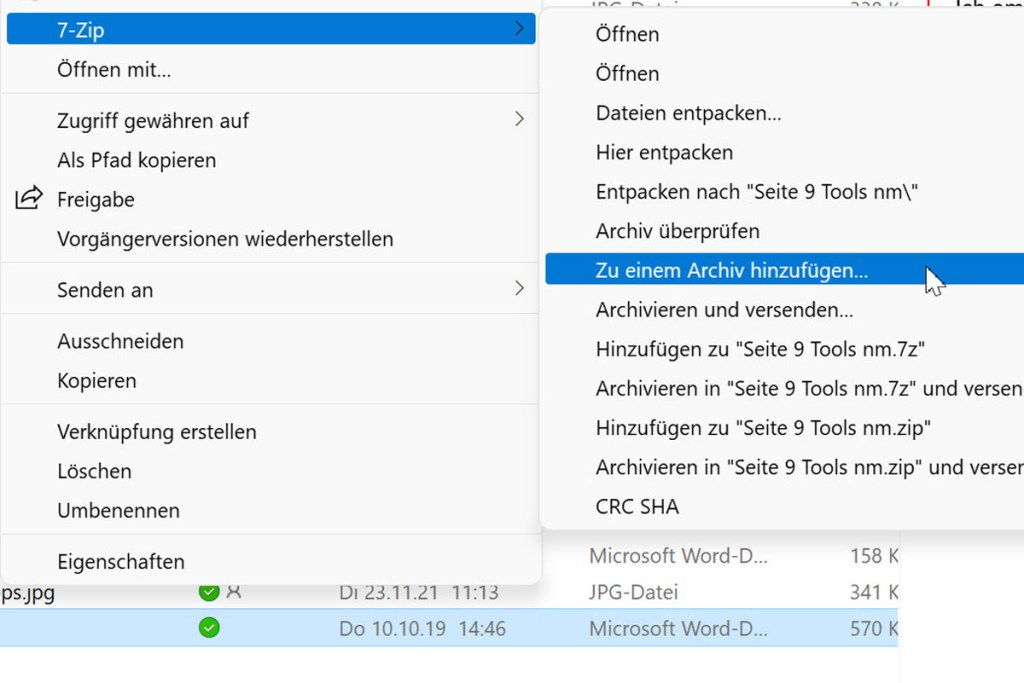The height and width of the screenshot is (683, 1024).
Task: Click 'Archiv überprüfen'
Action: pos(677,231)
